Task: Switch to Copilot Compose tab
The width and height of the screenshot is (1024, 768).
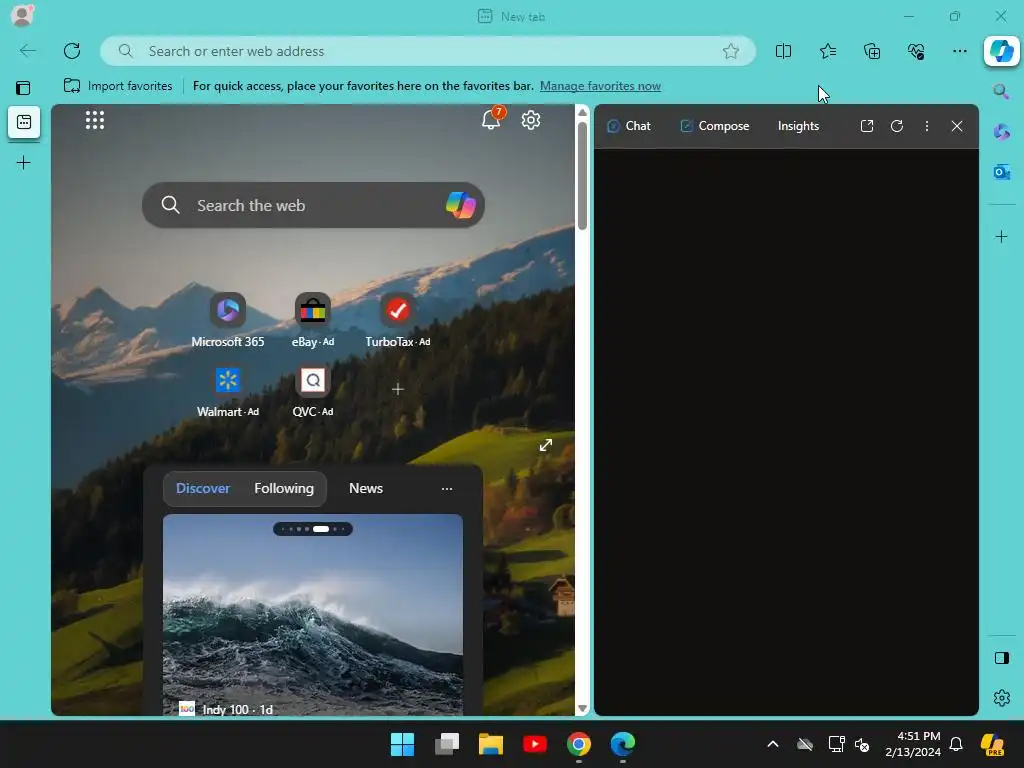Action: pos(714,126)
